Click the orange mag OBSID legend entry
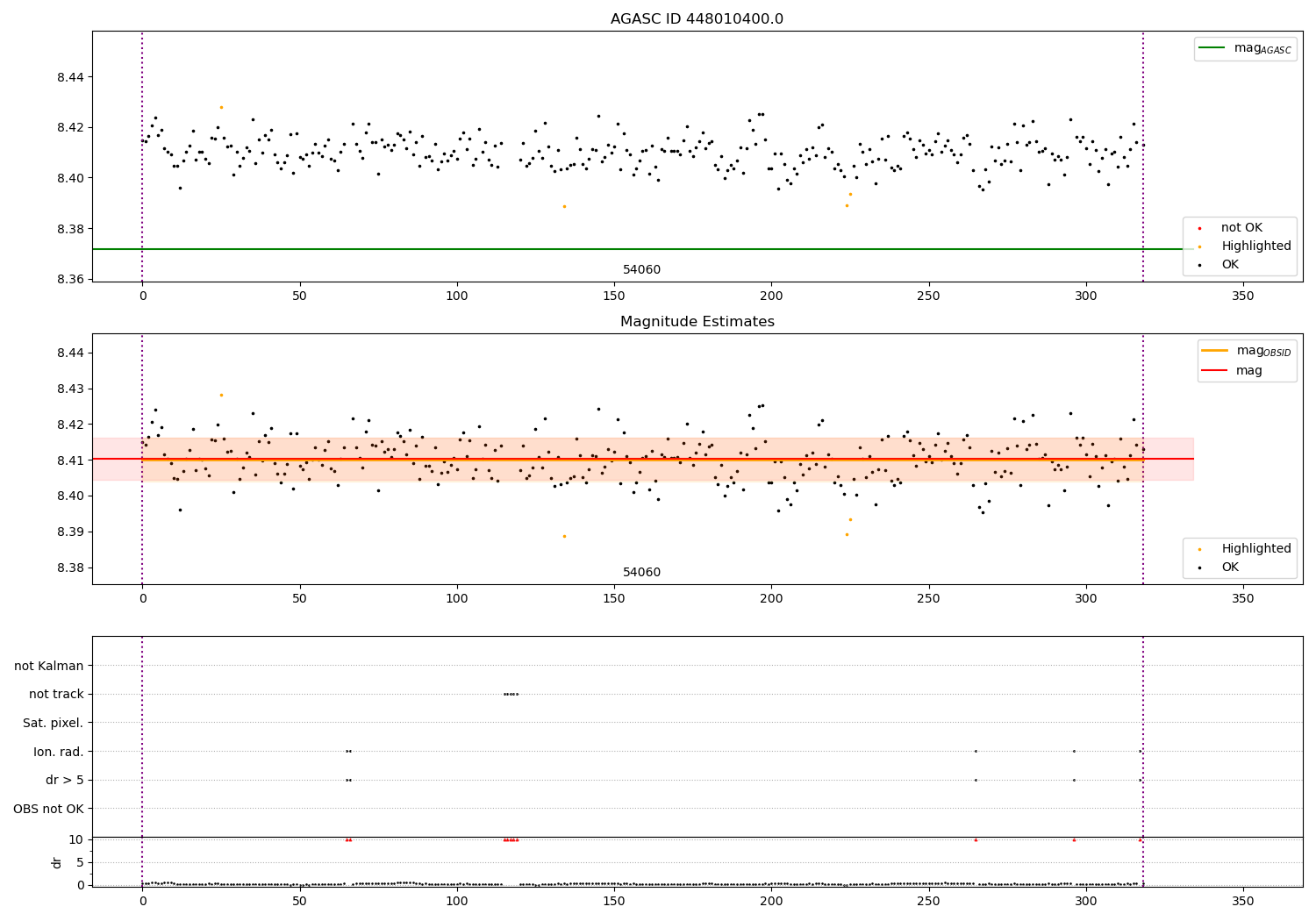 [1245, 351]
